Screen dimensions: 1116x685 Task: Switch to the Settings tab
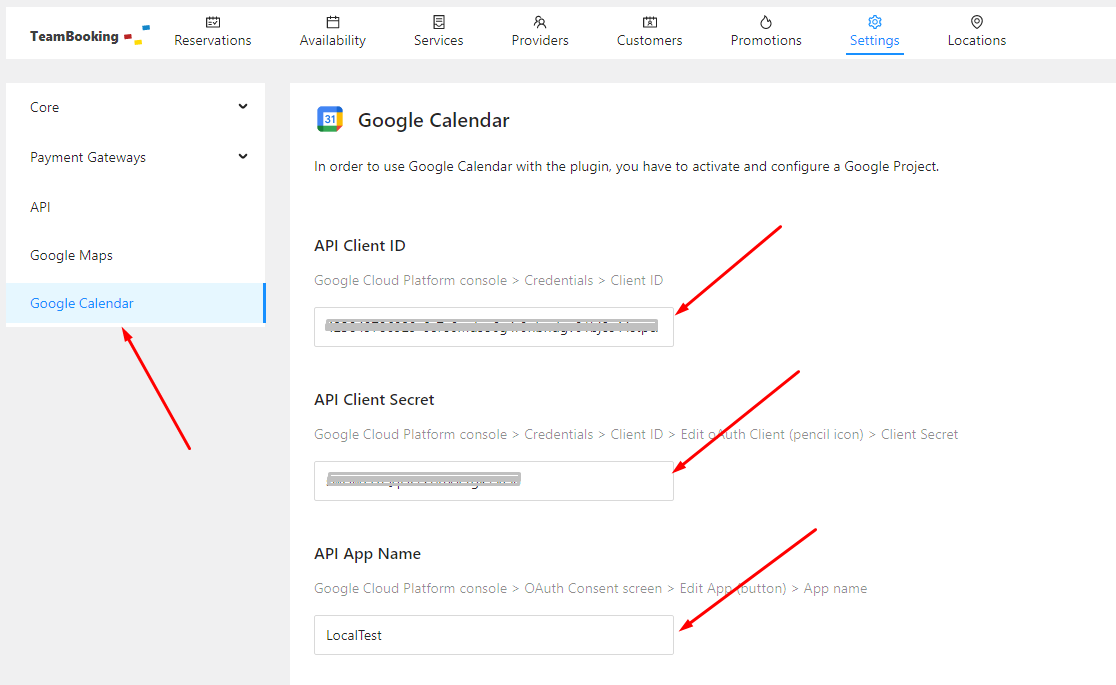tap(874, 40)
